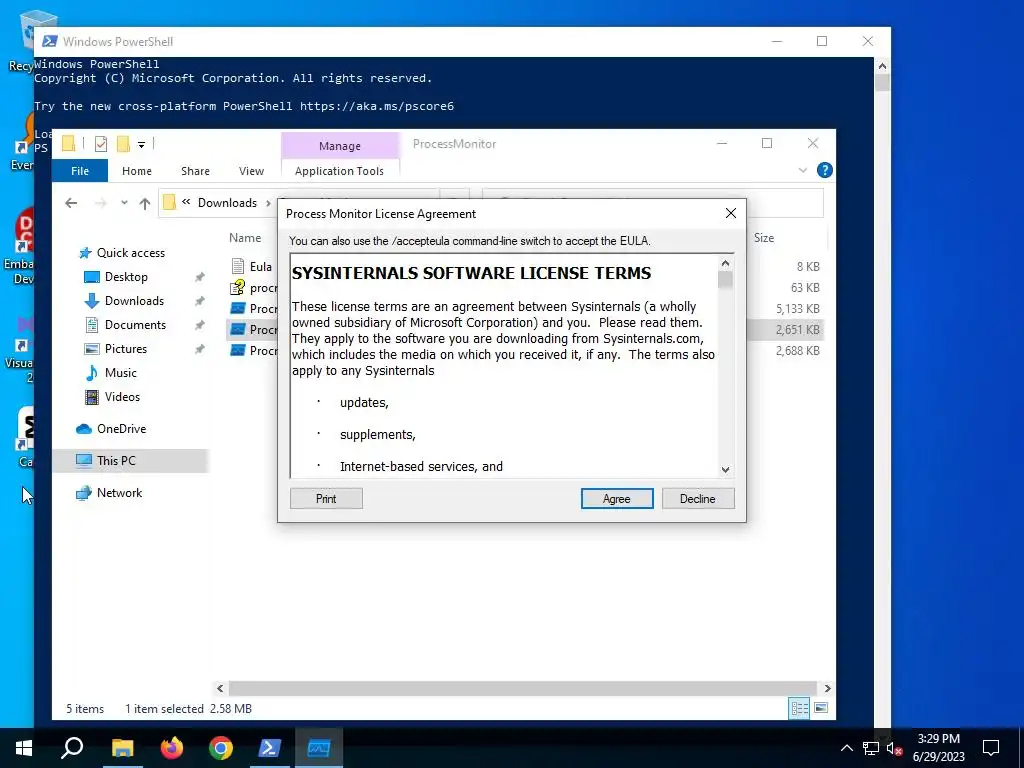The height and width of the screenshot is (768, 1024).
Task: Select the procmon help file icon
Action: [x=238, y=287]
